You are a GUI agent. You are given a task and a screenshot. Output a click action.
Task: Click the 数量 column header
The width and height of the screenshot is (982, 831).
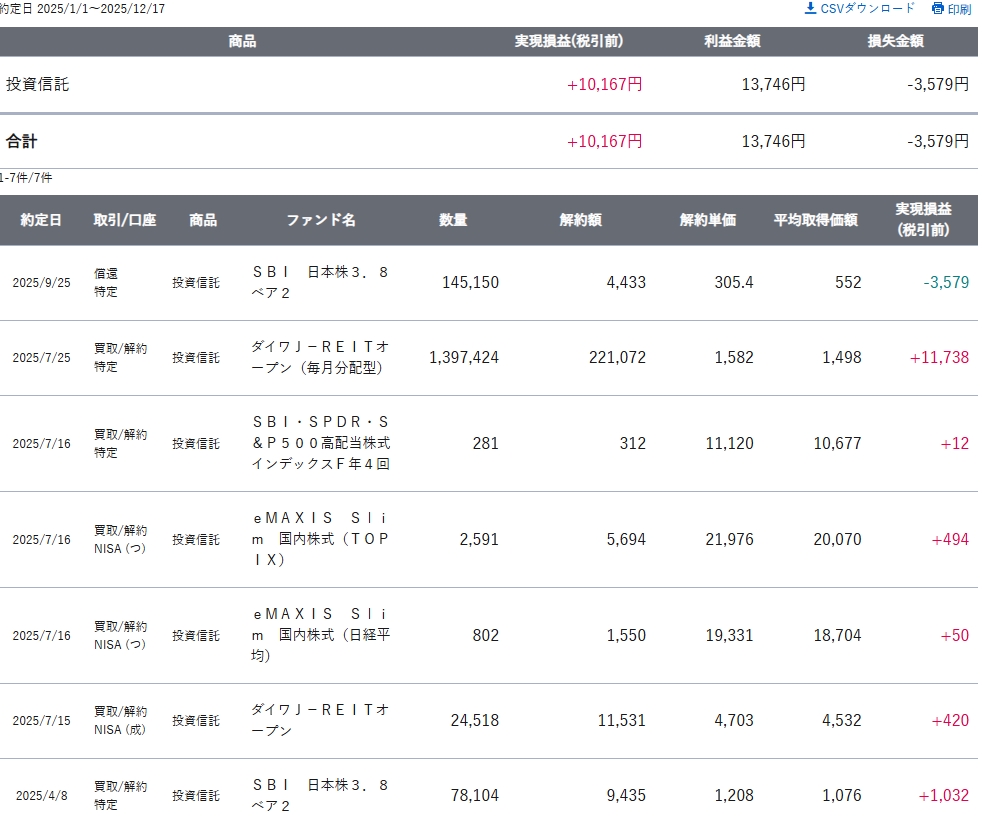pos(453,220)
